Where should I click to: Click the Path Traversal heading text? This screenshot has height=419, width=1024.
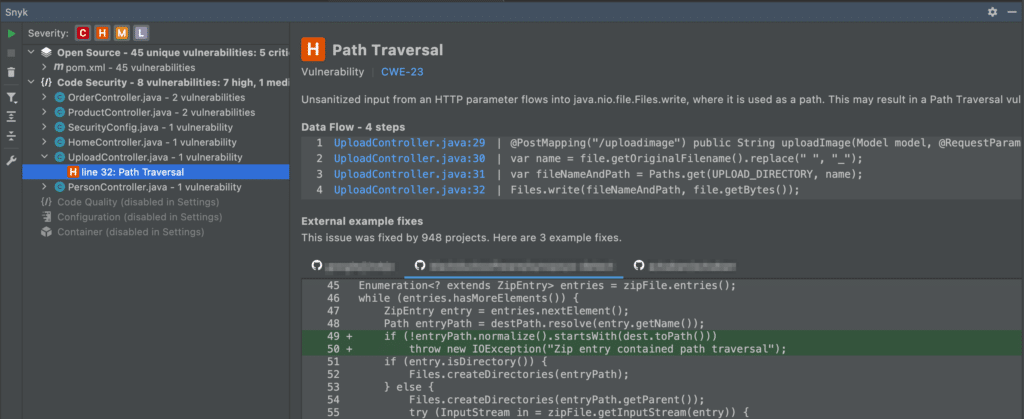pyautogui.click(x=388, y=50)
